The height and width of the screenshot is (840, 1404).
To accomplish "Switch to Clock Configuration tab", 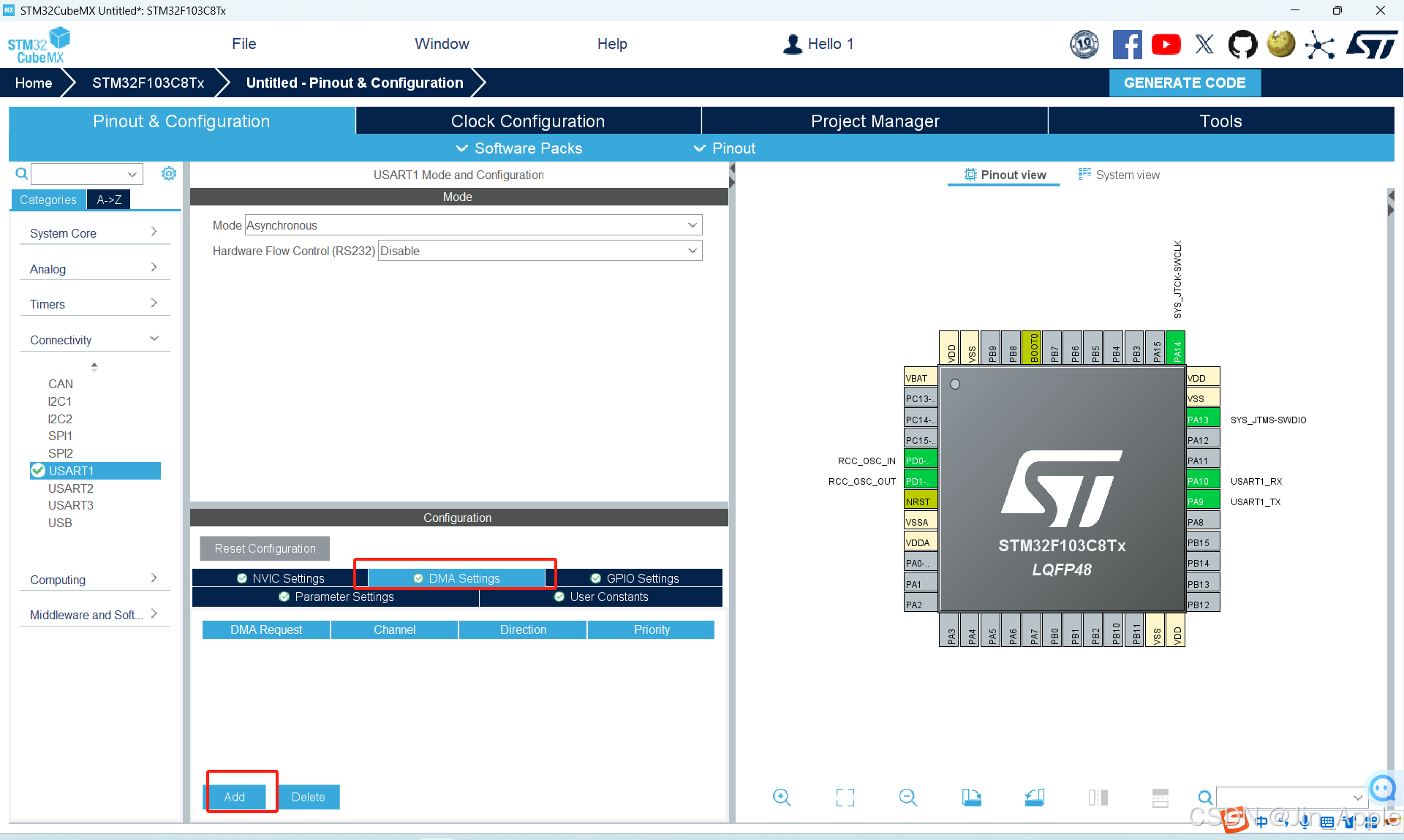I will [x=527, y=121].
